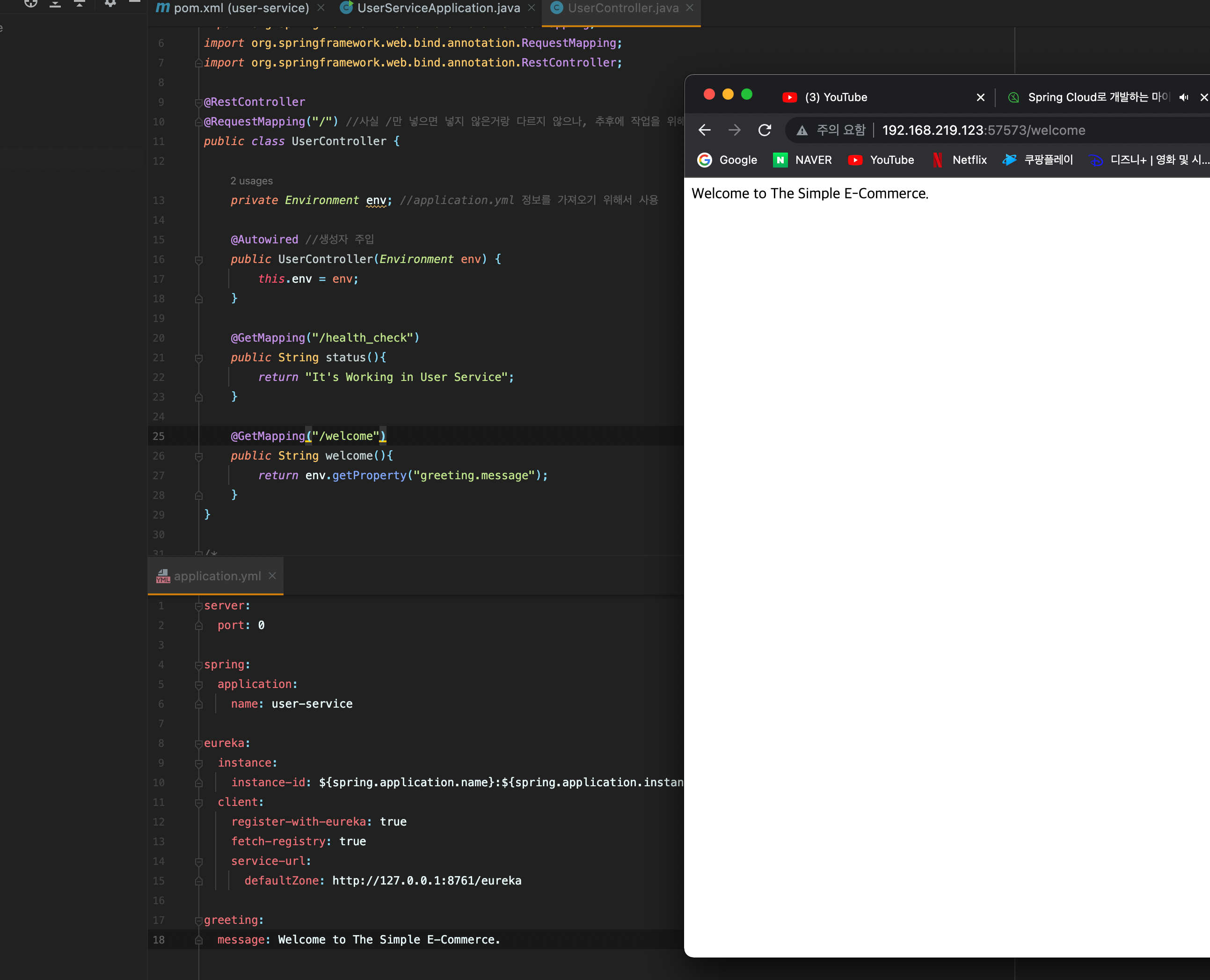Viewport: 1210px width, 980px height.
Task: Open the 디즈니+ bookmark
Action: click(1149, 160)
